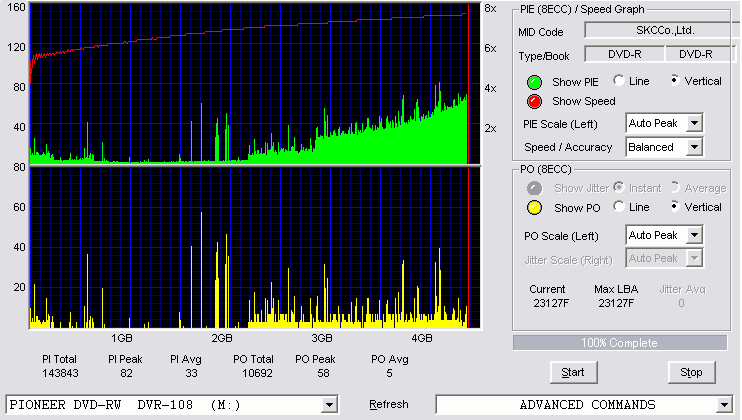Image resolution: width=742 pixels, height=420 pixels.
Task: Click the 6x speed axis label
Action: point(490,48)
